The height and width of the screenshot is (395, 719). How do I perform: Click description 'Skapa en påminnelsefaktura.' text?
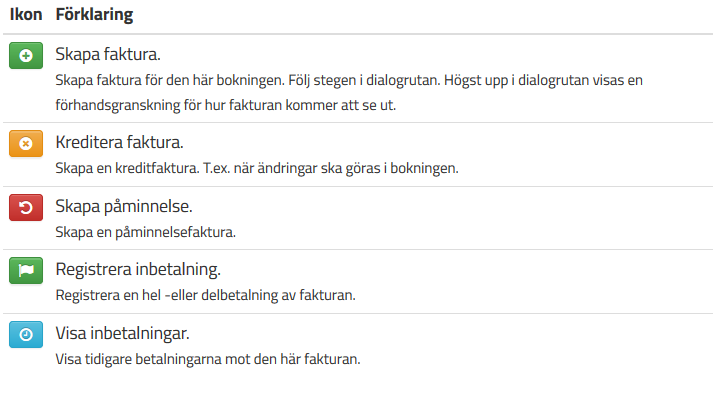tap(145, 232)
